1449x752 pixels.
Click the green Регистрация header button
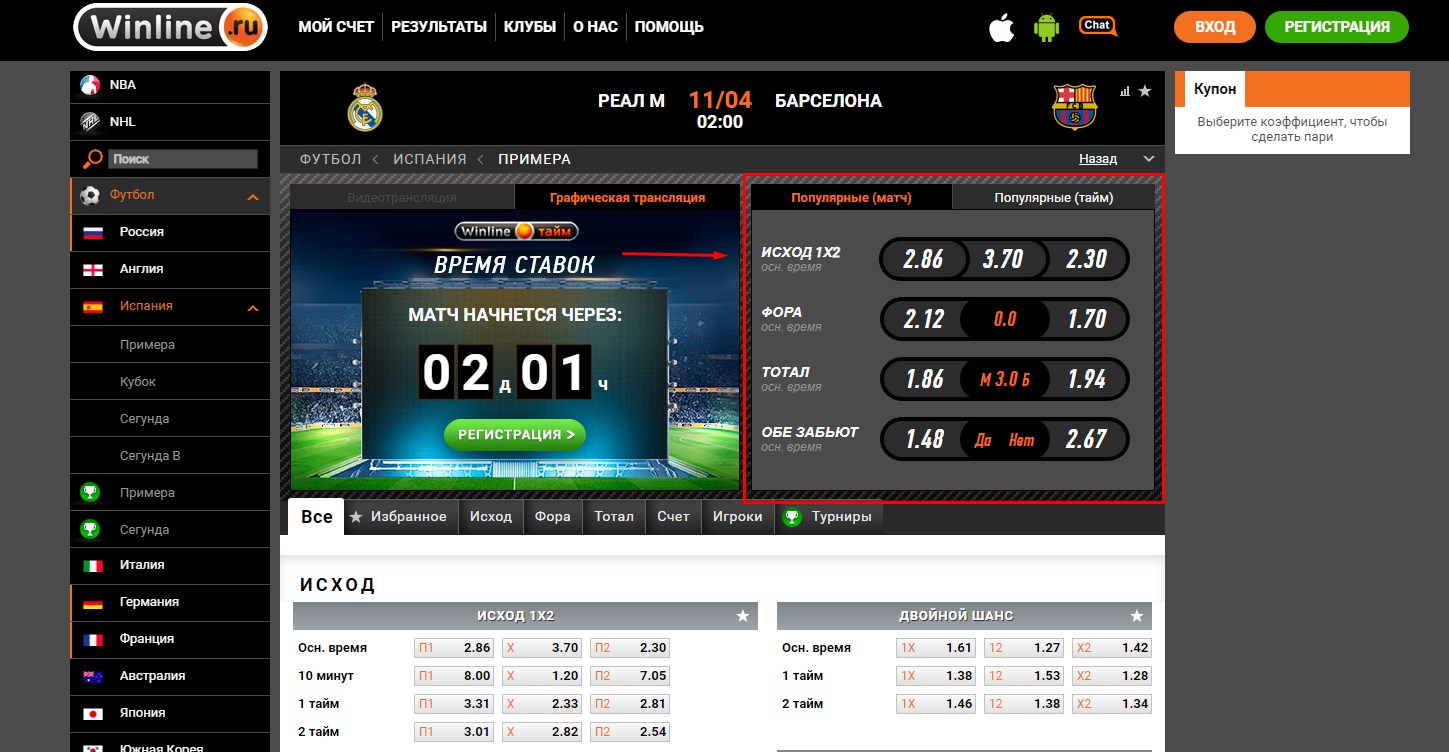[x=1336, y=27]
